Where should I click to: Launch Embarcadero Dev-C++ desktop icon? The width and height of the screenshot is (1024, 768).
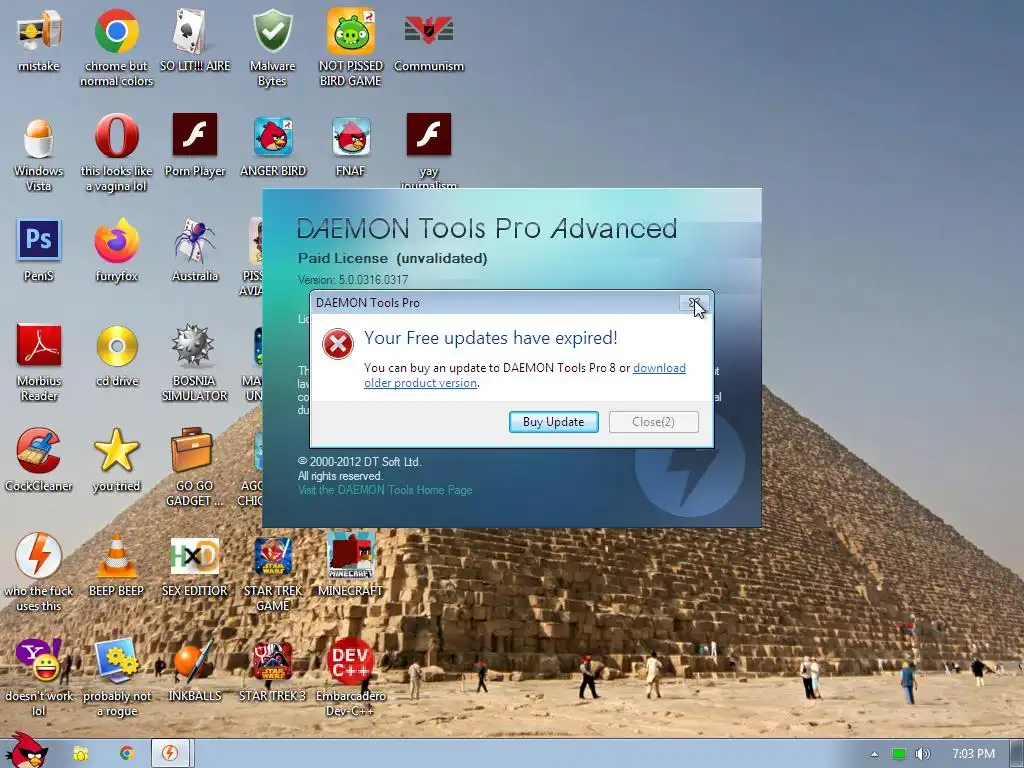click(x=351, y=661)
